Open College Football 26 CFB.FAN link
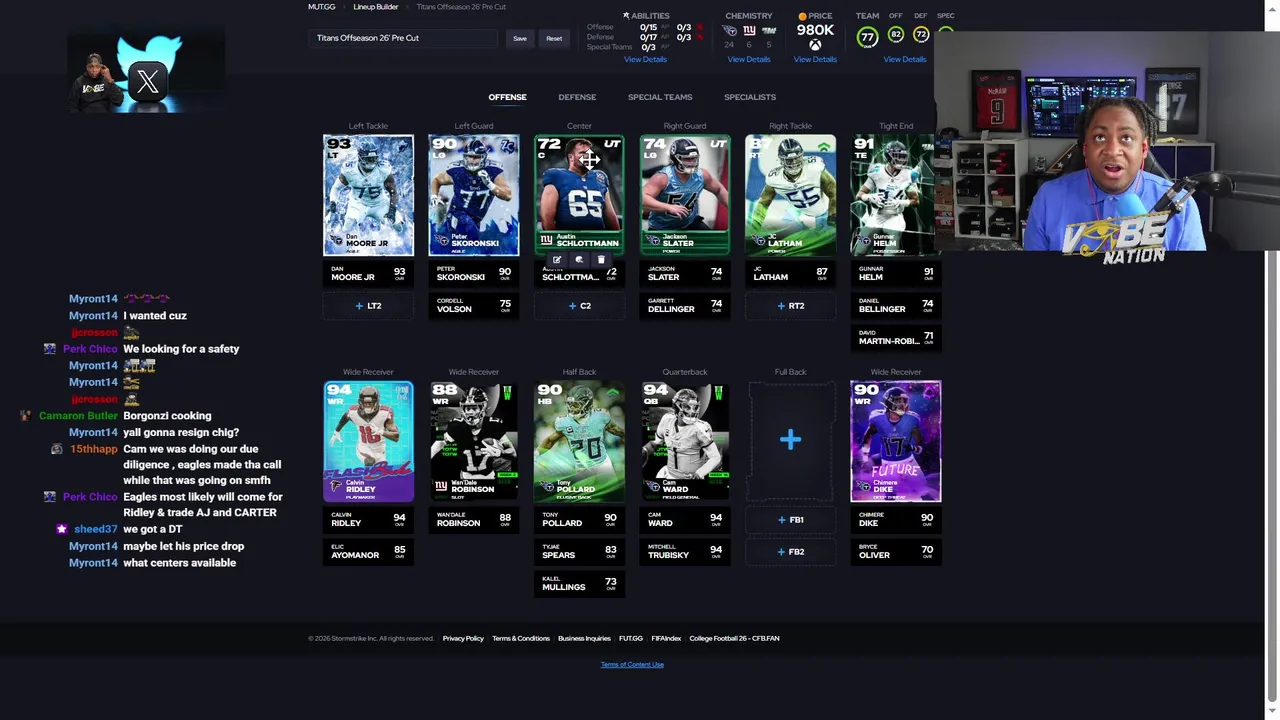This screenshot has width=1280, height=720. click(x=734, y=638)
